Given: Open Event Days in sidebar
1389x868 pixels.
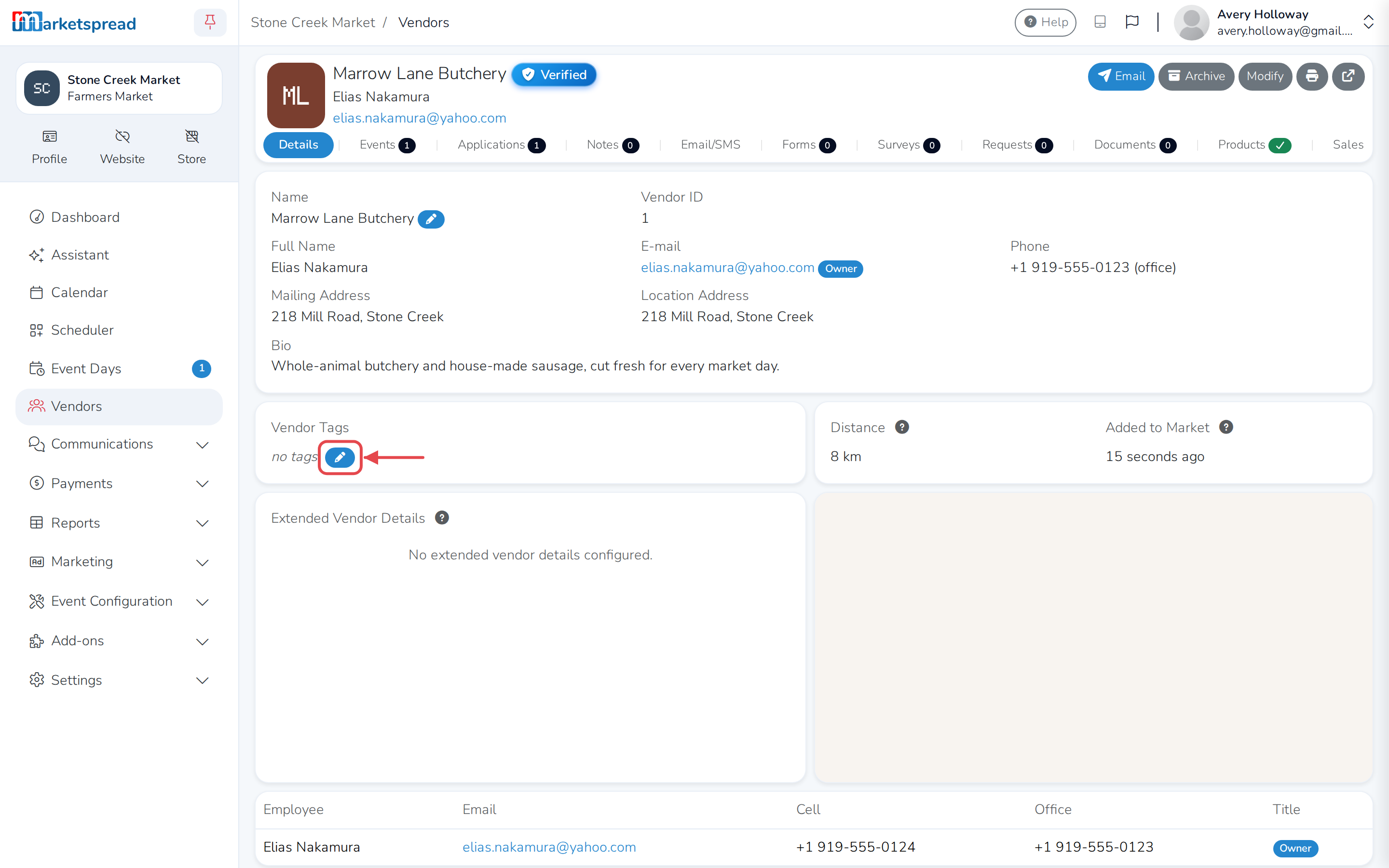Looking at the screenshot, I should 119,368.
